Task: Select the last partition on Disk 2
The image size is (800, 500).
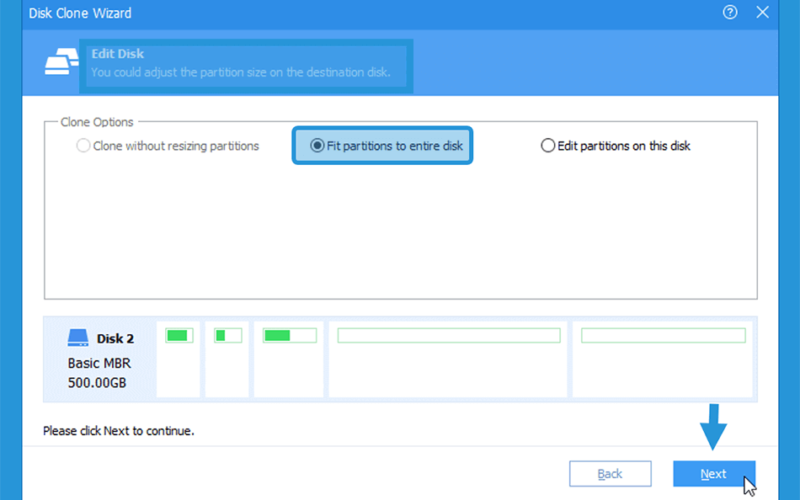Action: pos(663,359)
